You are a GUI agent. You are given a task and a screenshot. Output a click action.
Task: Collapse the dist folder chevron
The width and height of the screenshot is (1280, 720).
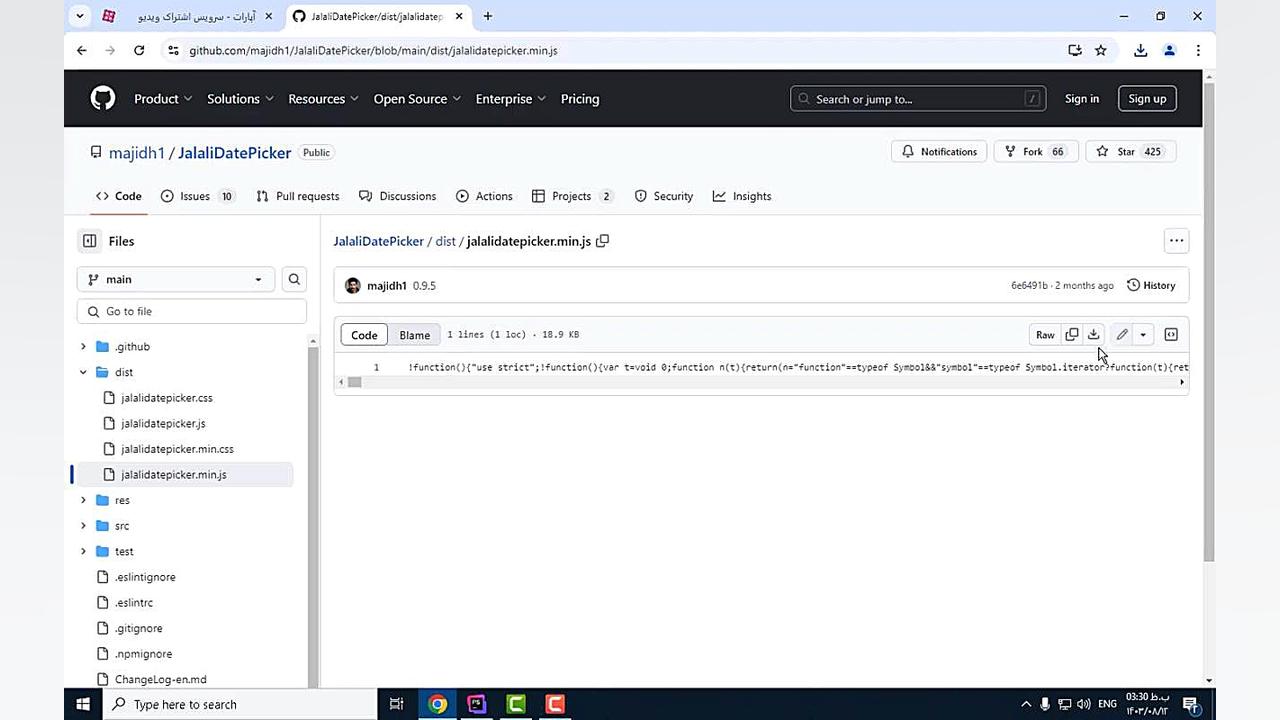tap(83, 372)
